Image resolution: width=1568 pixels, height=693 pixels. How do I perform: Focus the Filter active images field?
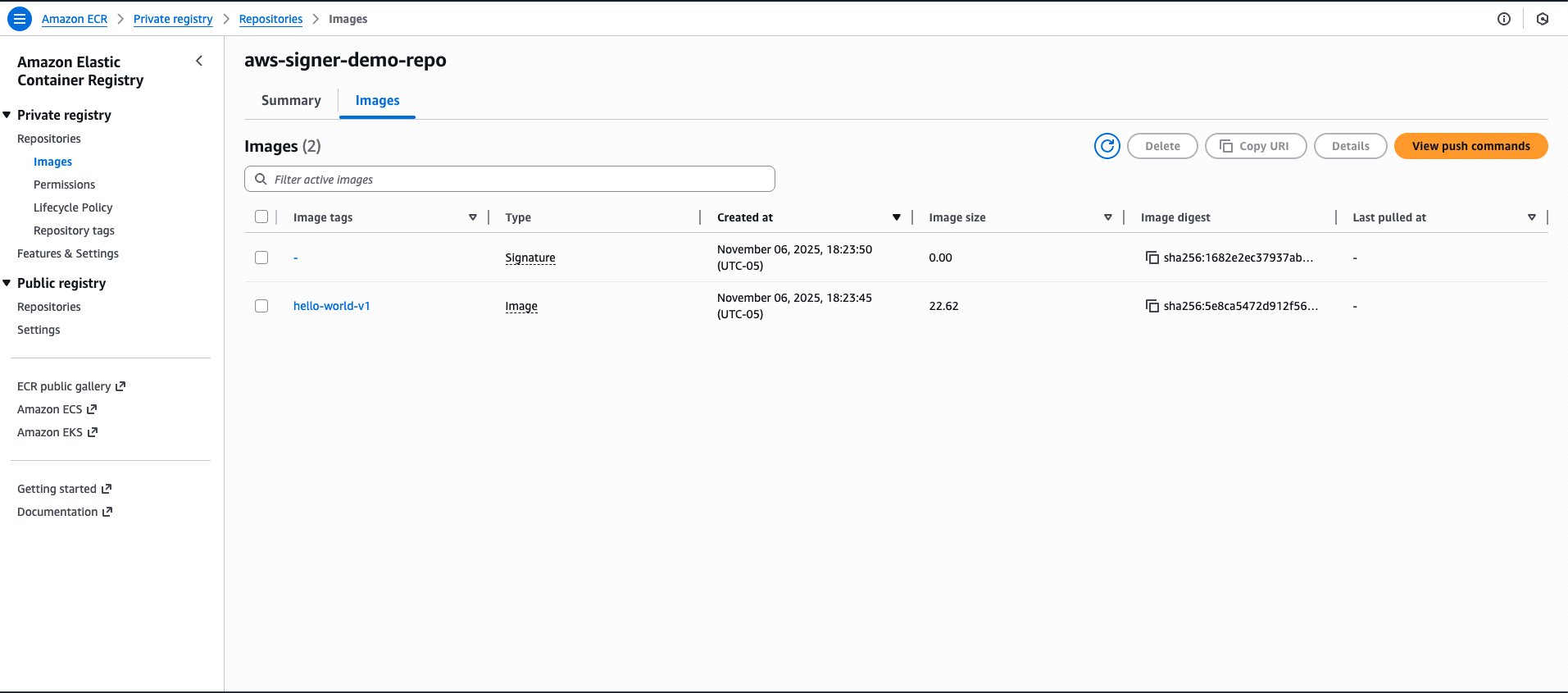click(510, 179)
